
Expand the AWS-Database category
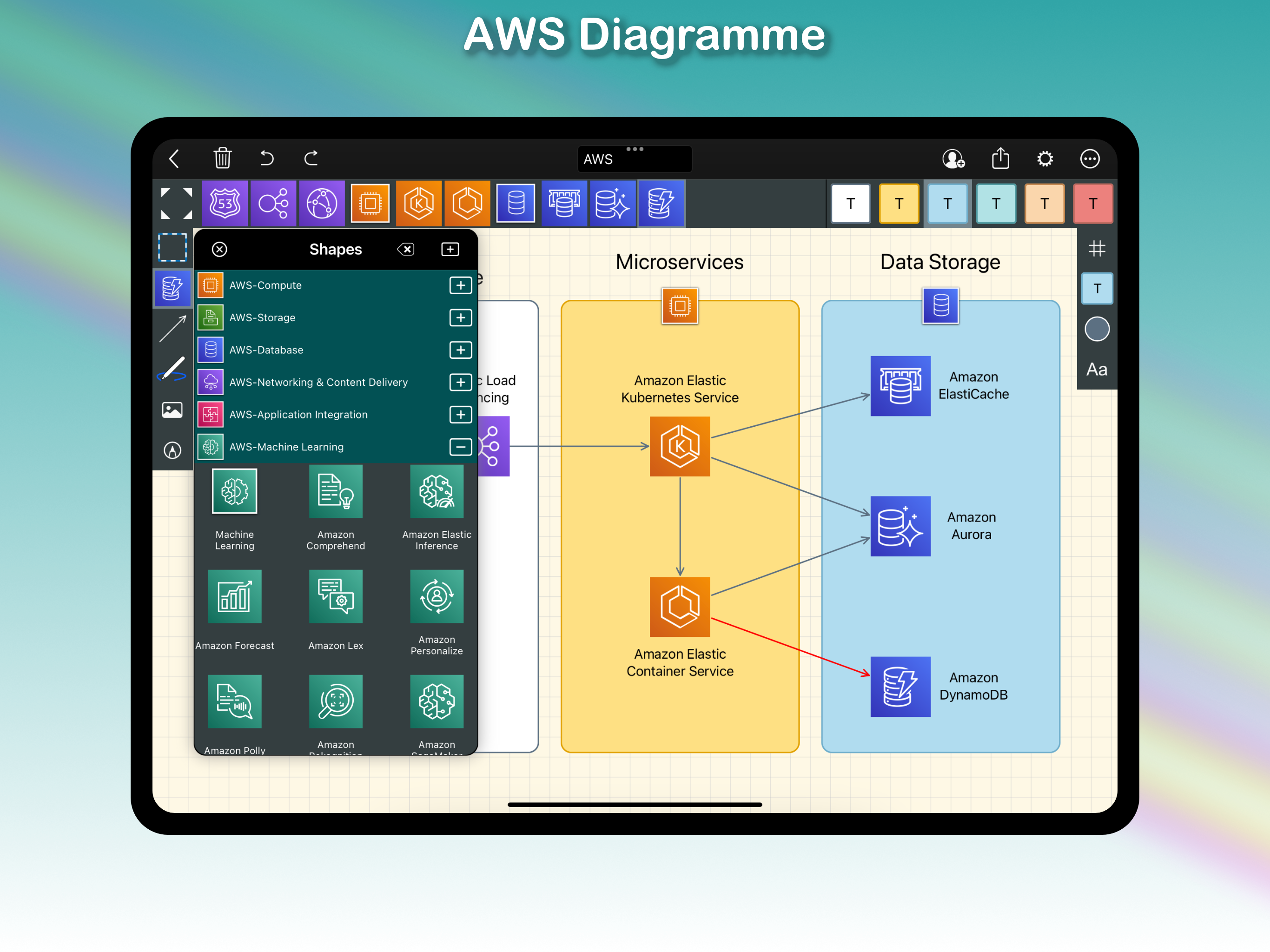coord(461,350)
